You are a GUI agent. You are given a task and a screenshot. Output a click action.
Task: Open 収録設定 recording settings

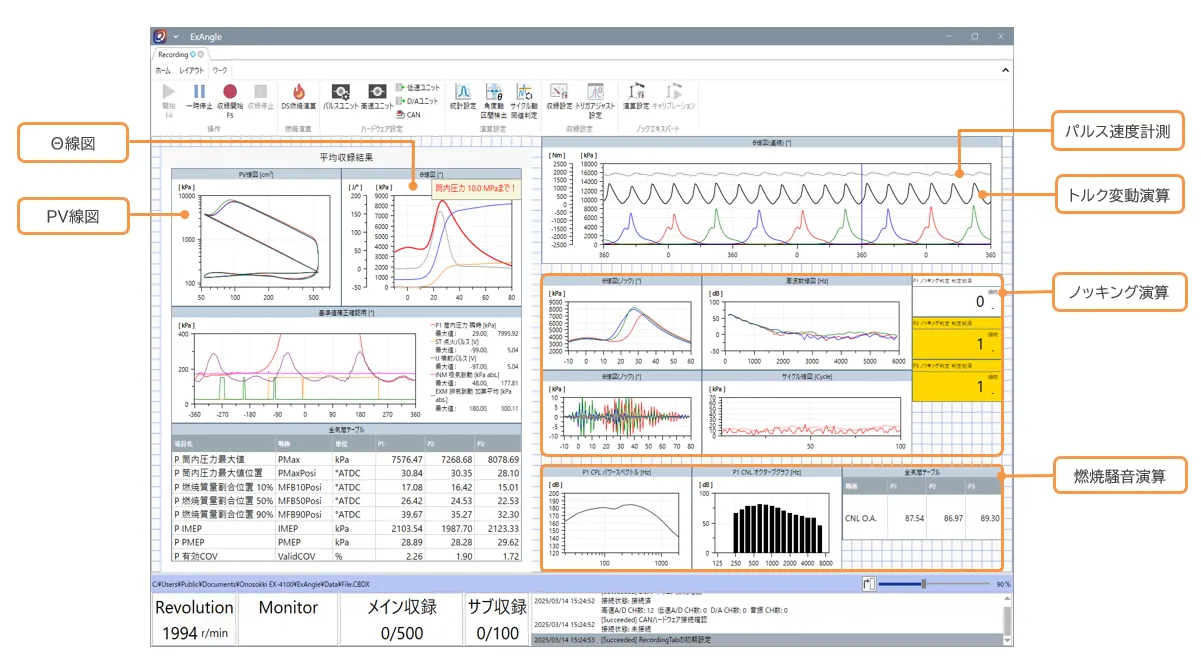coord(559,92)
